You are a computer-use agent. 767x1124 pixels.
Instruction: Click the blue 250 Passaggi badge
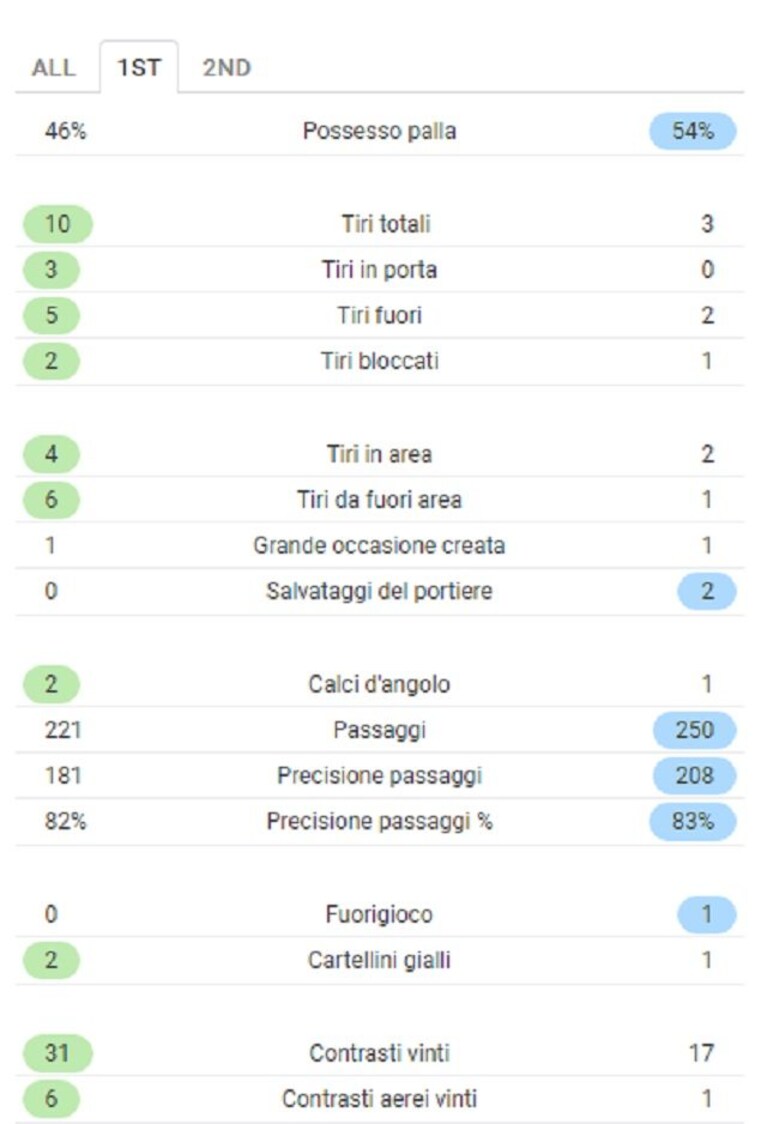click(695, 730)
